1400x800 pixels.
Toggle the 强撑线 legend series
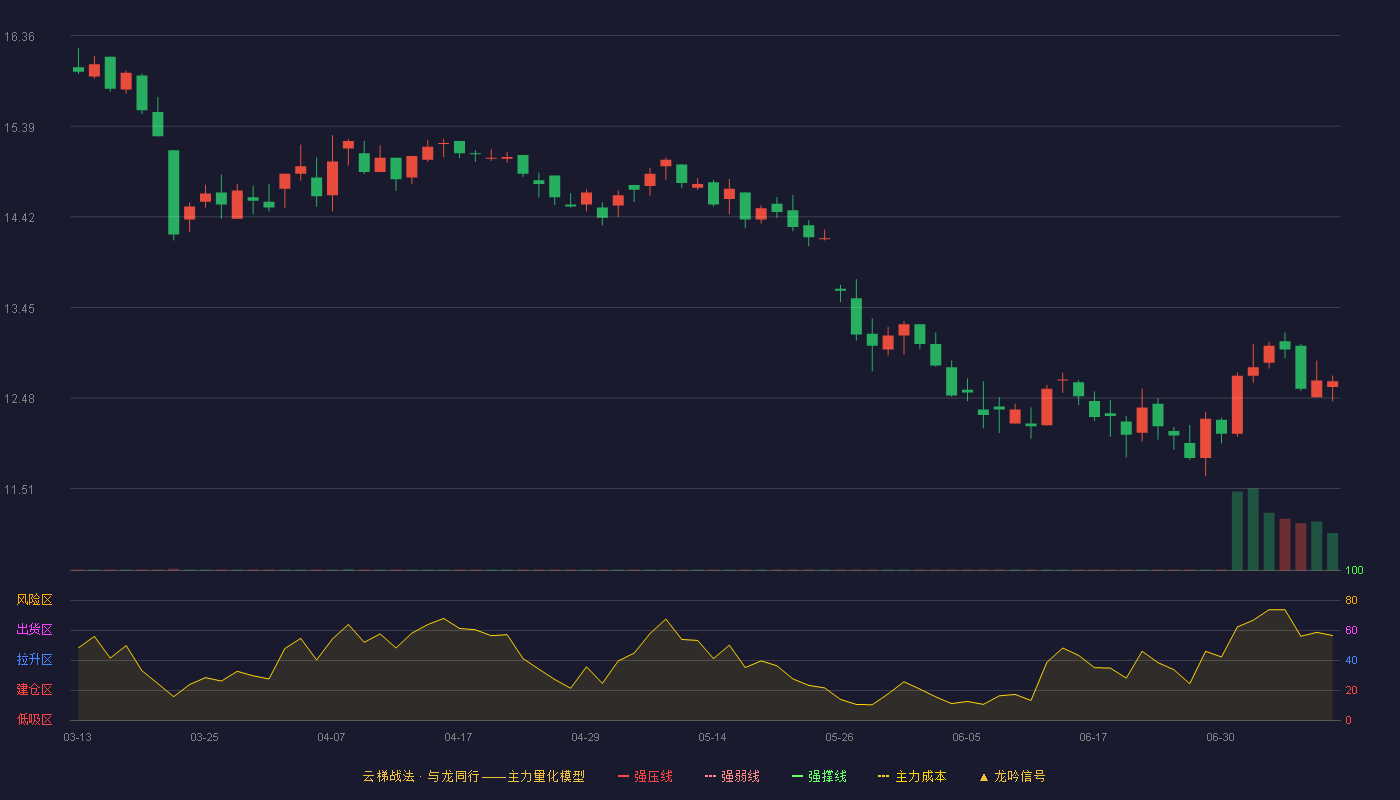(x=819, y=776)
